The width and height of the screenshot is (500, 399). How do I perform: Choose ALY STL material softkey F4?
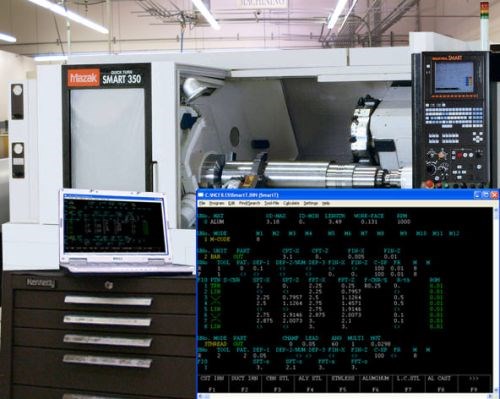point(310,383)
